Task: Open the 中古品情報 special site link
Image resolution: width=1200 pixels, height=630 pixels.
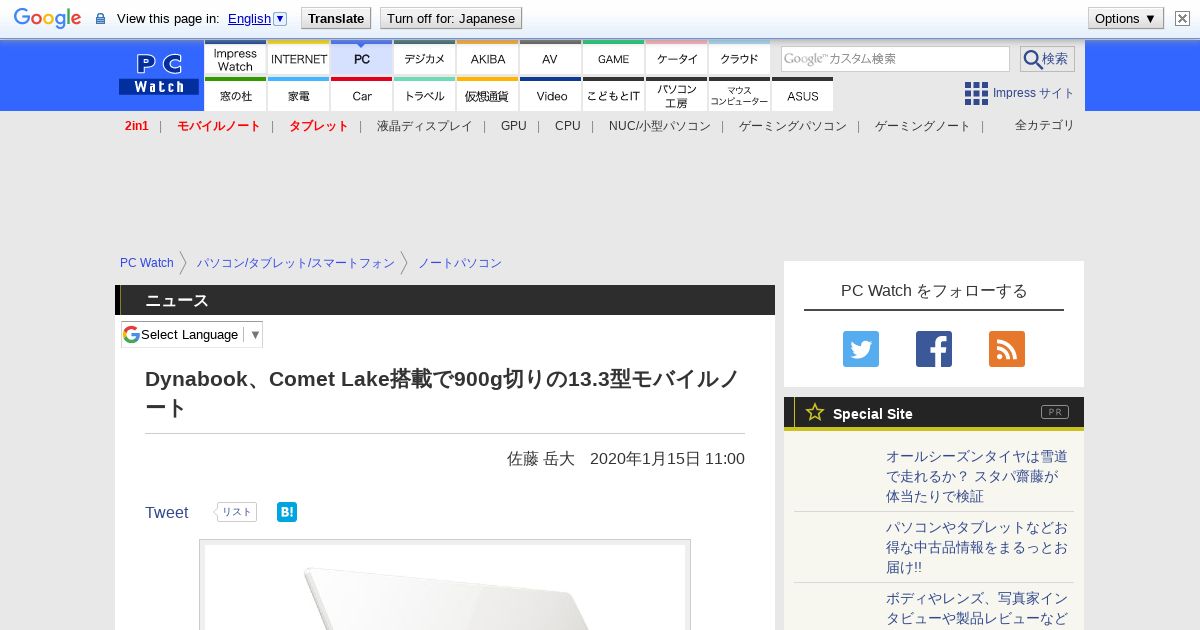Action: (977, 547)
